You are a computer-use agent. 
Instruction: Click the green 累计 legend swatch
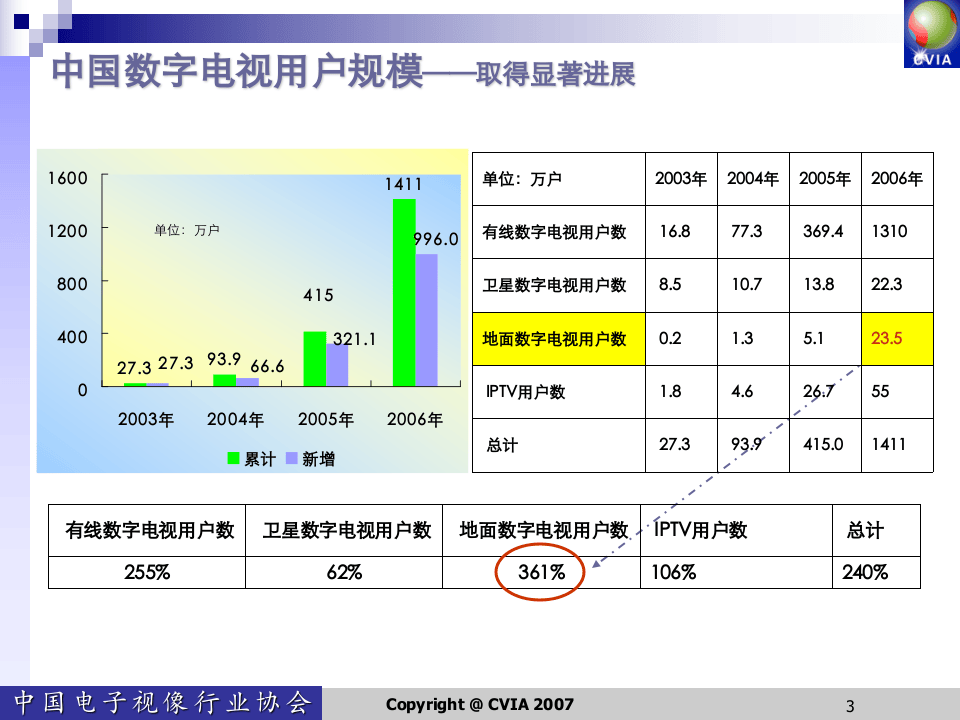pos(233,458)
